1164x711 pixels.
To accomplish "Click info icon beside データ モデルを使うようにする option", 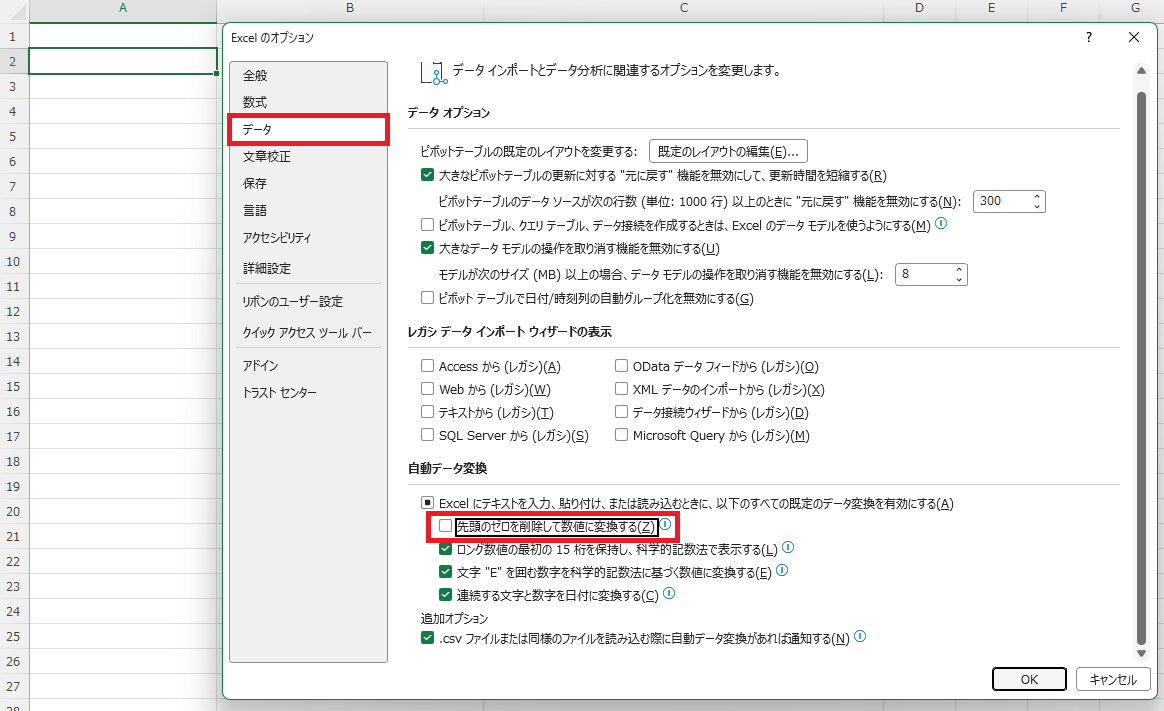I will pyautogui.click(x=941, y=223).
